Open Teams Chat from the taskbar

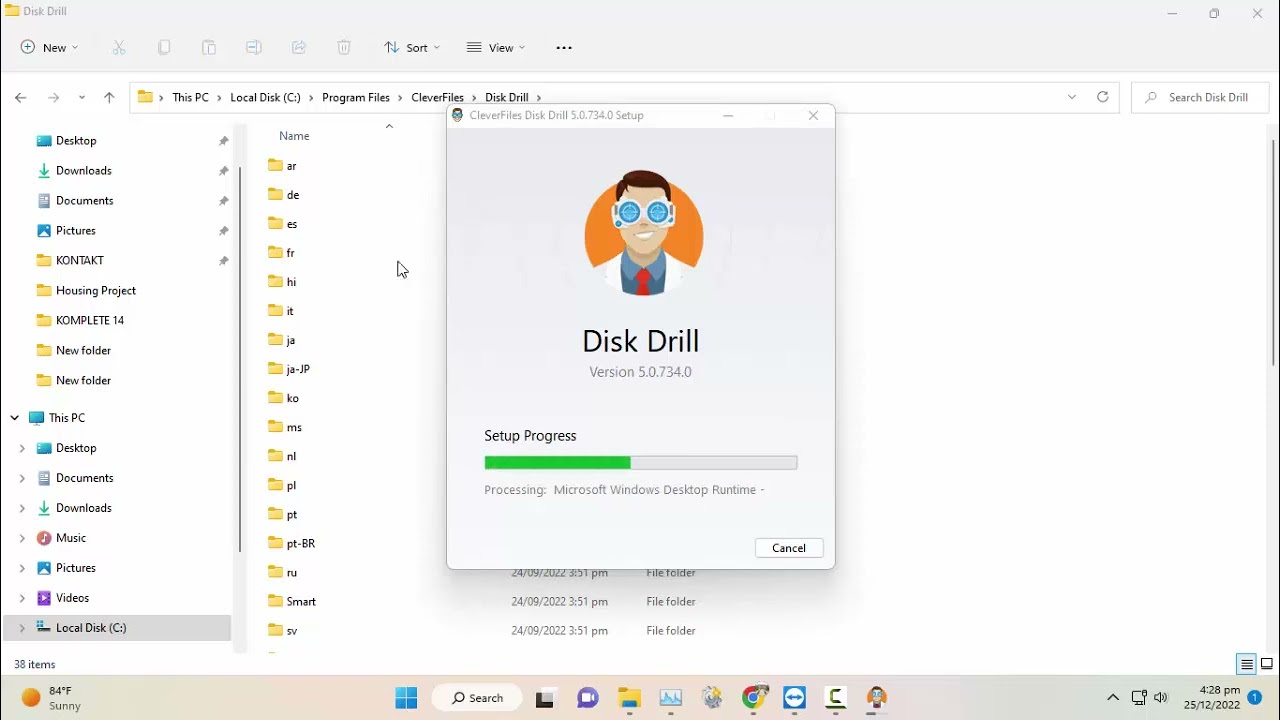point(587,698)
